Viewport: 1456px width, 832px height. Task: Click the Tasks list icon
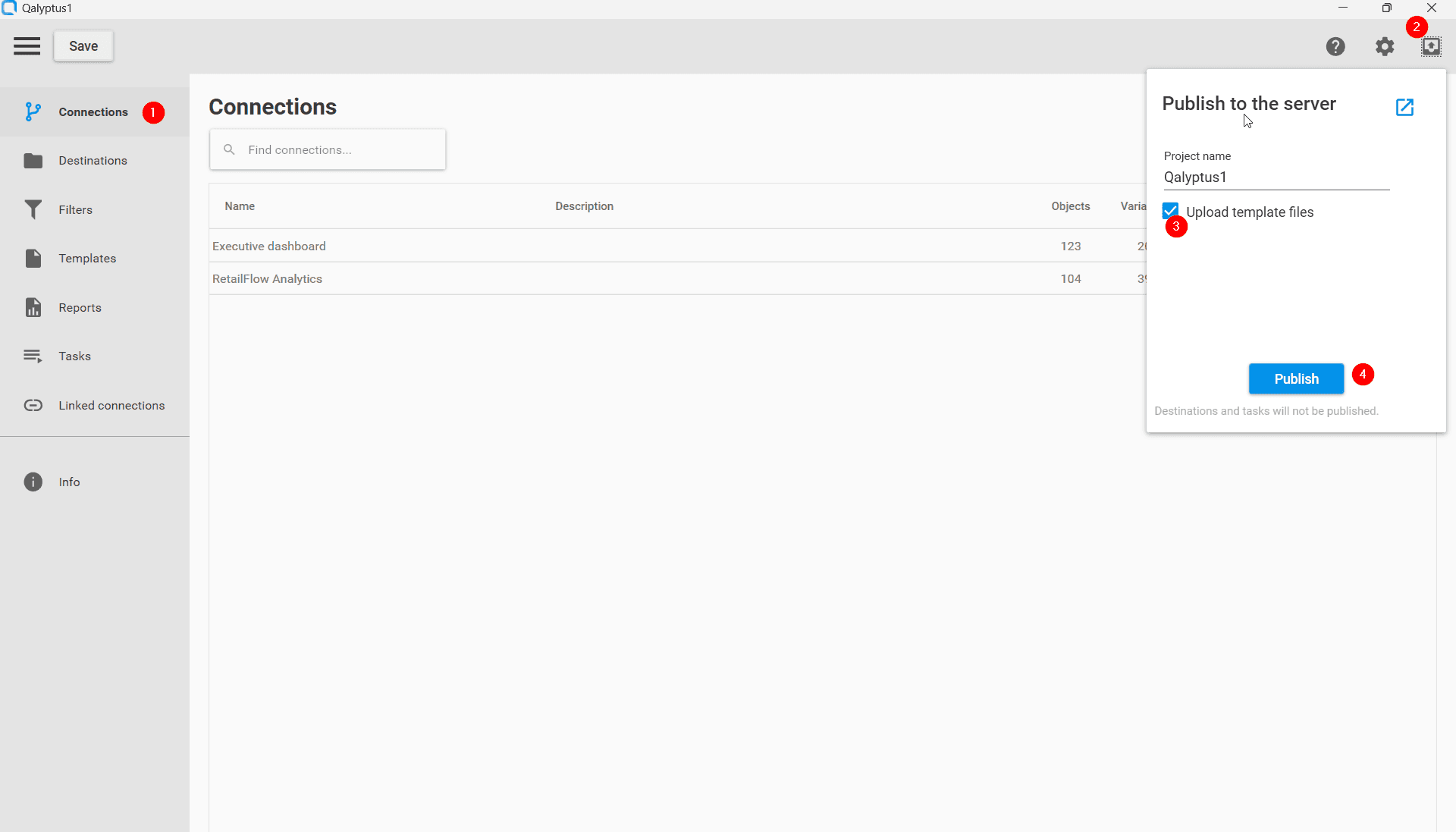(x=33, y=356)
